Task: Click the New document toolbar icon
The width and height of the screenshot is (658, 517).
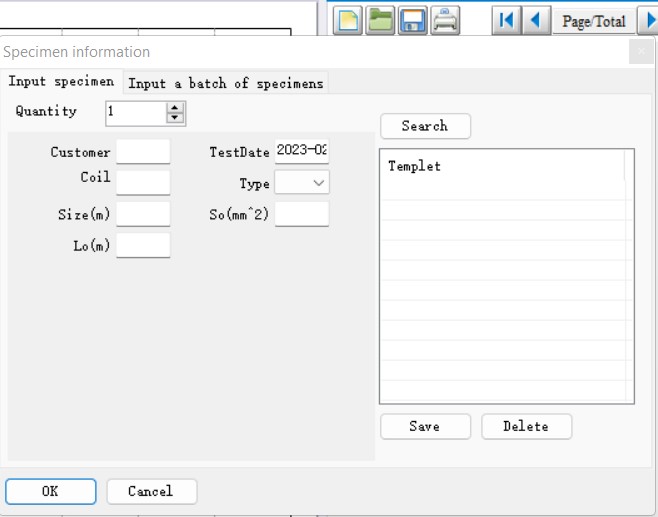Action: click(x=347, y=20)
